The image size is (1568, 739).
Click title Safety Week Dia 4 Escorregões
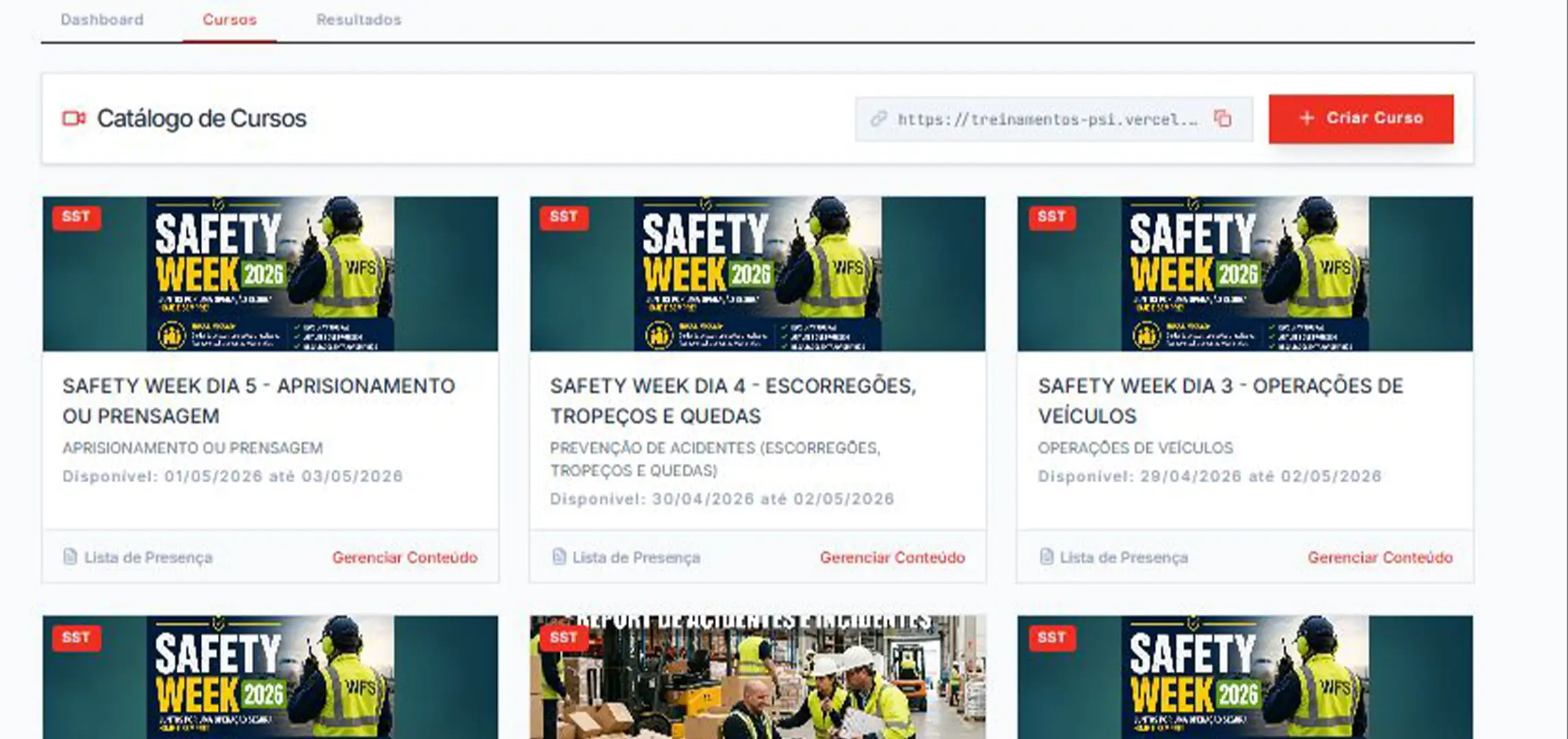pos(733,401)
